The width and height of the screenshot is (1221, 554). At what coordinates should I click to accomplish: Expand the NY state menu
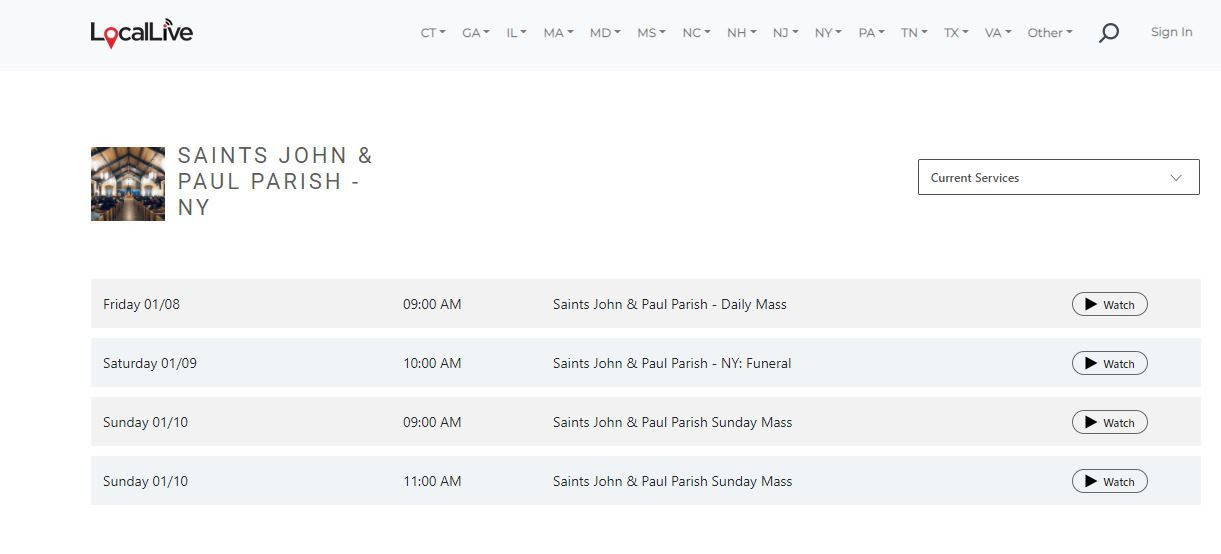pos(828,32)
